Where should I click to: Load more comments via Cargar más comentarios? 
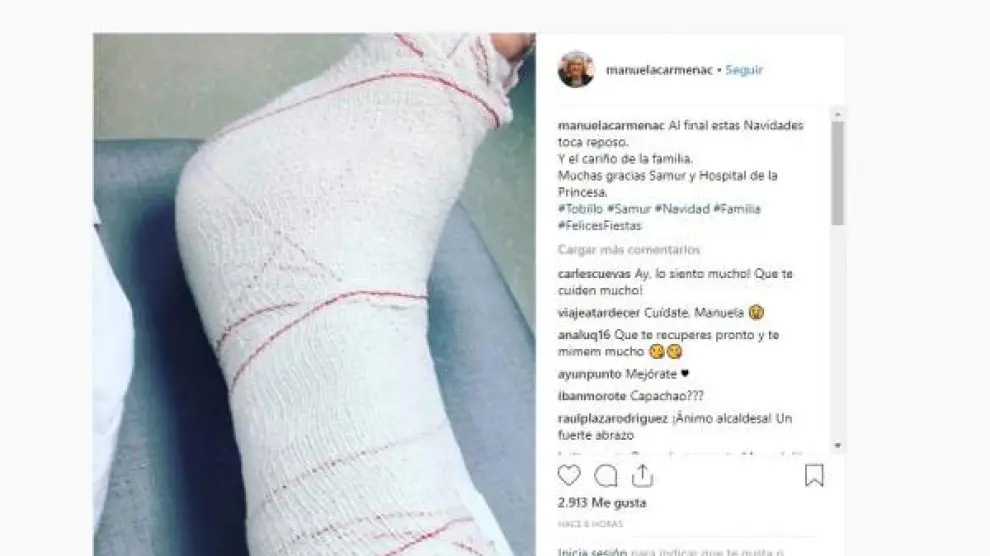[x=629, y=250]
